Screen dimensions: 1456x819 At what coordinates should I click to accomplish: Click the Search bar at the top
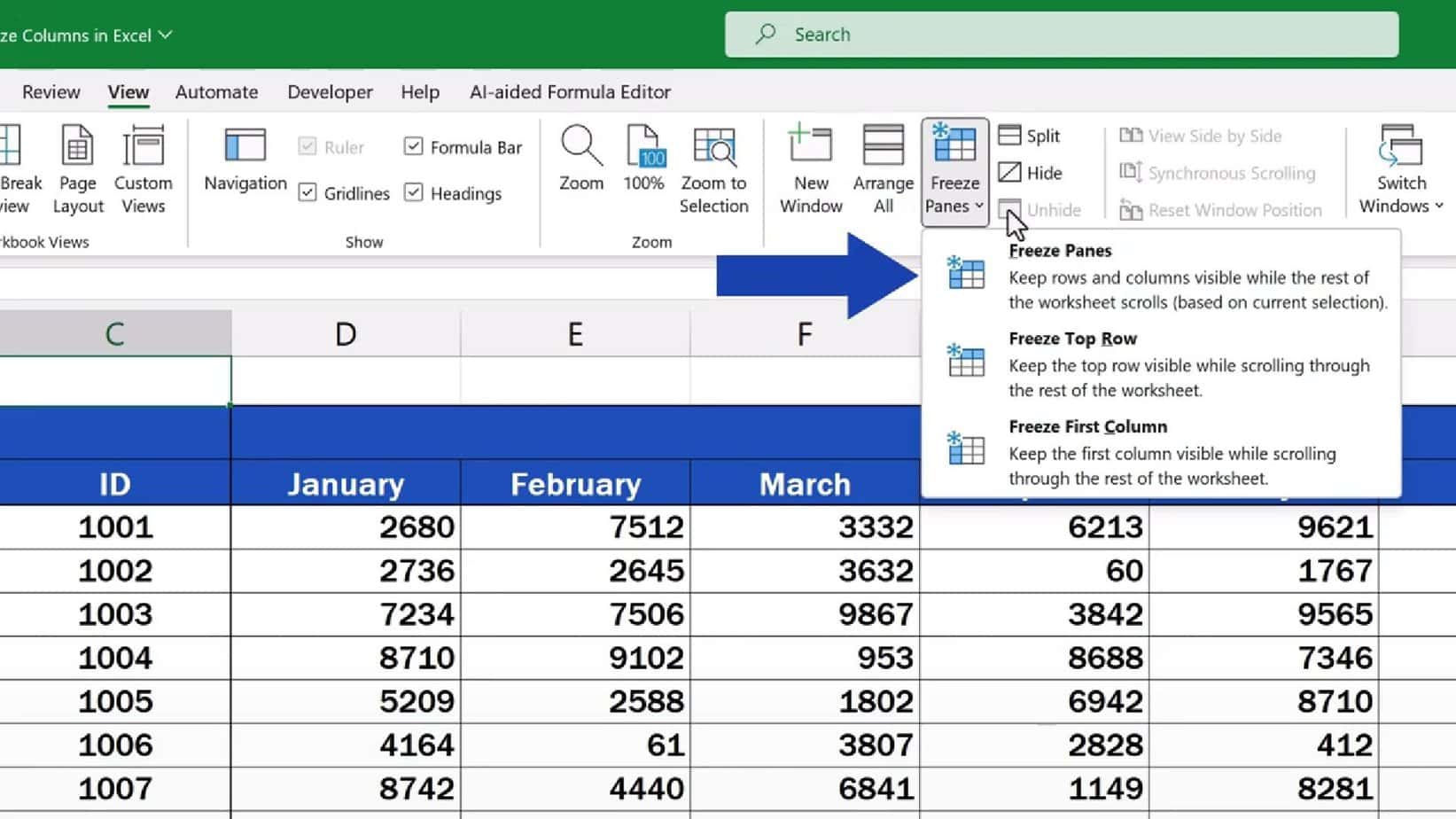click(1062, 34)
